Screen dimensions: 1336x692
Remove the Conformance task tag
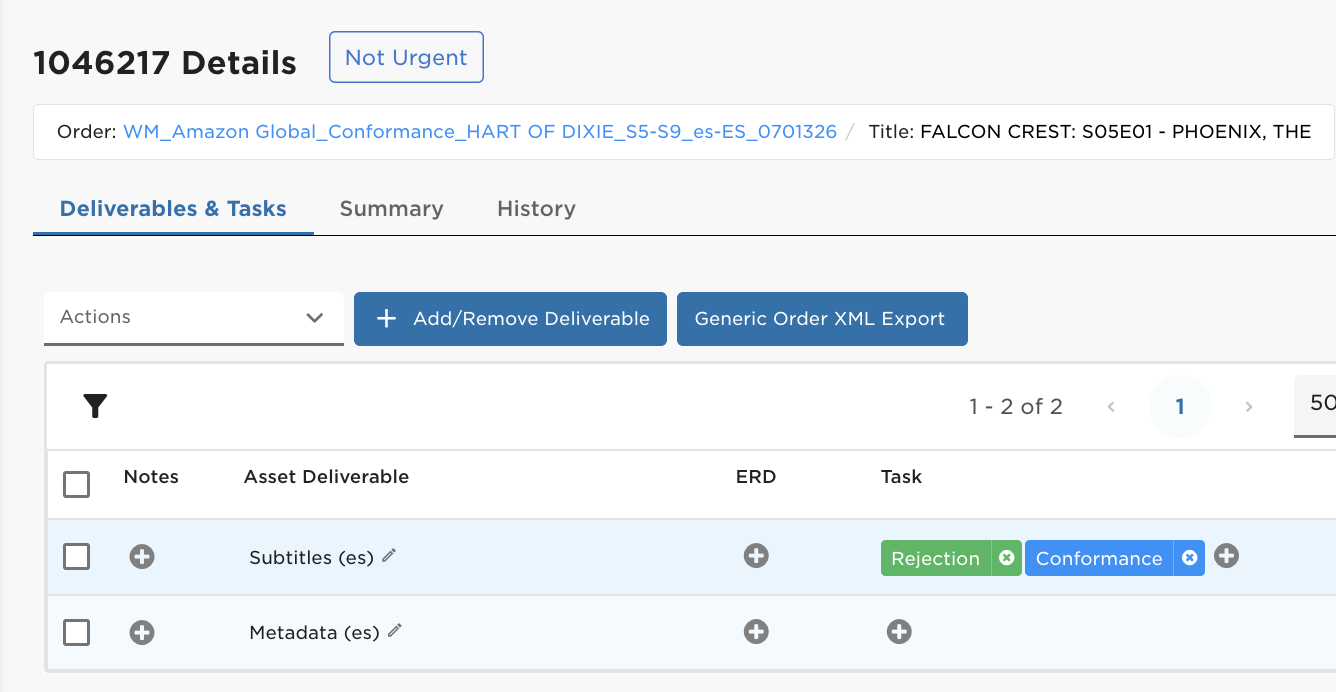pos(1189,558)
